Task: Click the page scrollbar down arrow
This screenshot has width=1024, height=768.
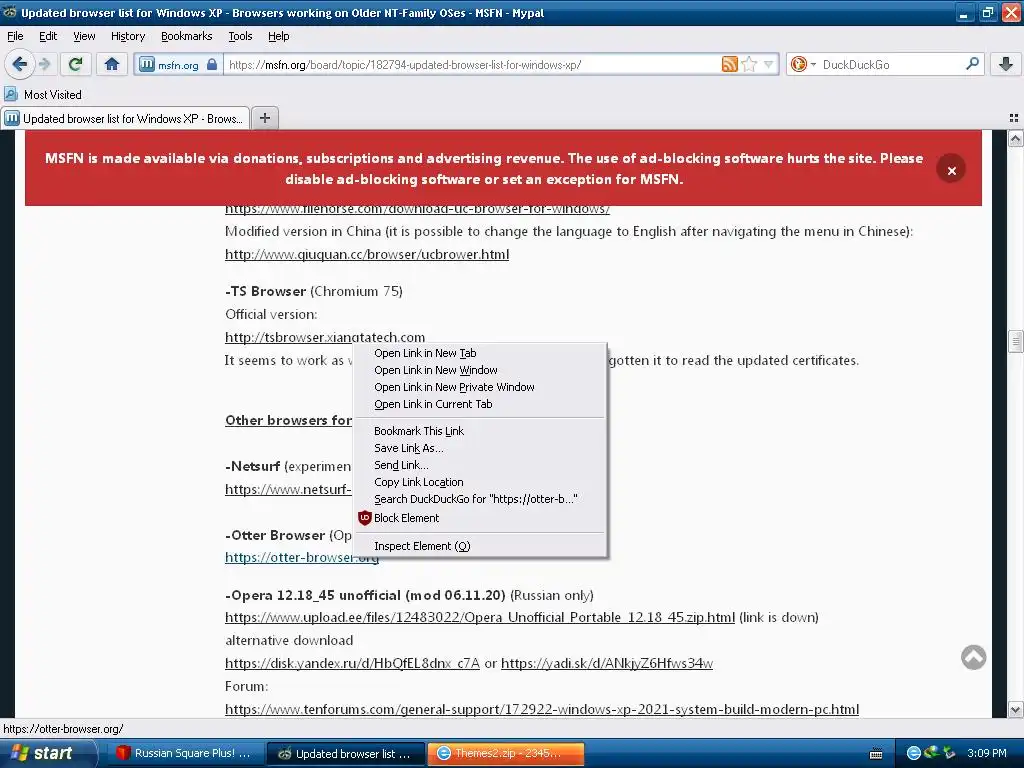Action: 1015,710
